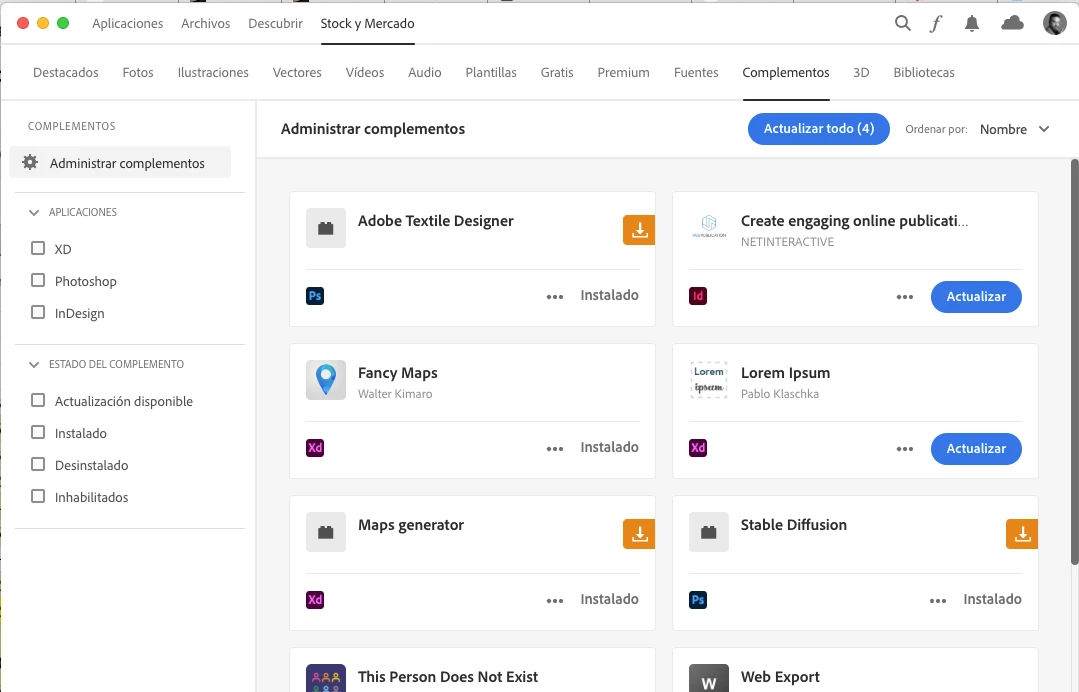
Task: Open the Destacados tab
Action: (x=65, y=72)
